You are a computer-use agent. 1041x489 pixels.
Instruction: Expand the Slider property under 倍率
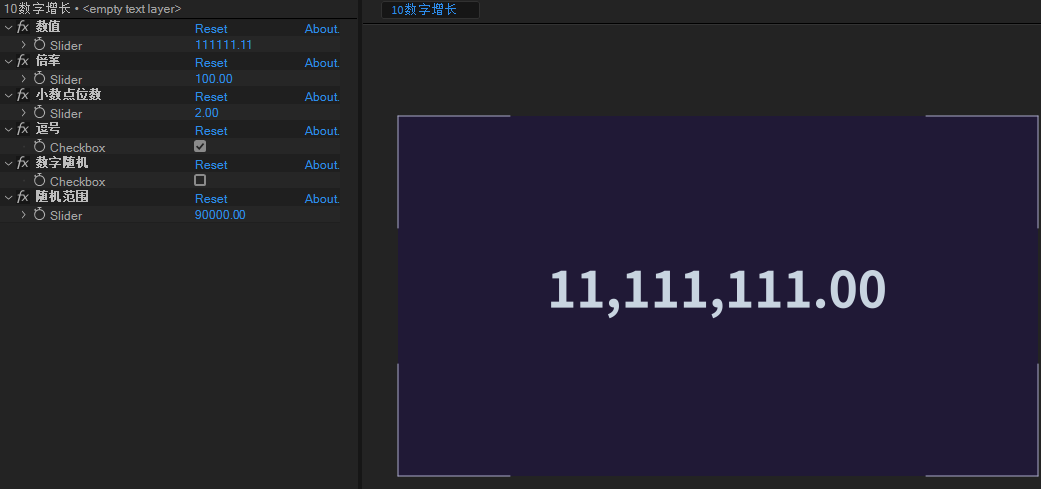(23, 79)
